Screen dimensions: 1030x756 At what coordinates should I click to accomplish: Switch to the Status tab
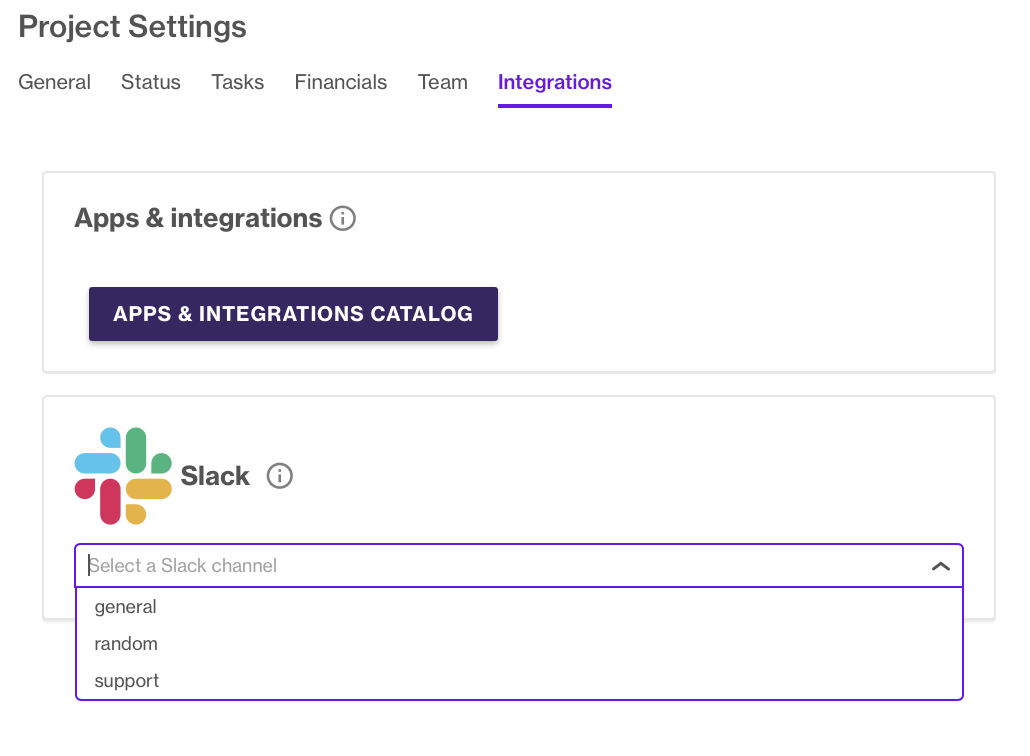click(150, 82)
